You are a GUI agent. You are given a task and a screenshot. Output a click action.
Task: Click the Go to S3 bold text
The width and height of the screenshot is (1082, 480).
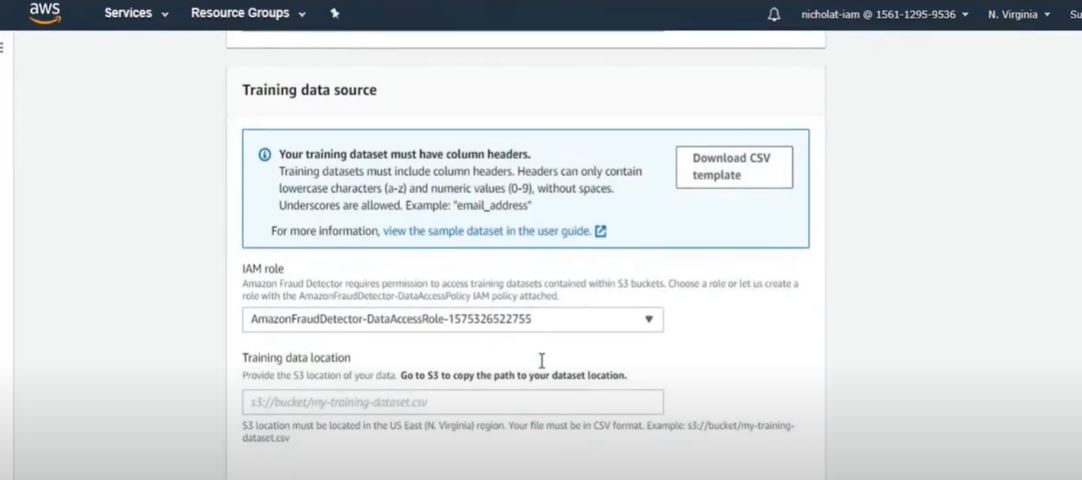point(421,376)
